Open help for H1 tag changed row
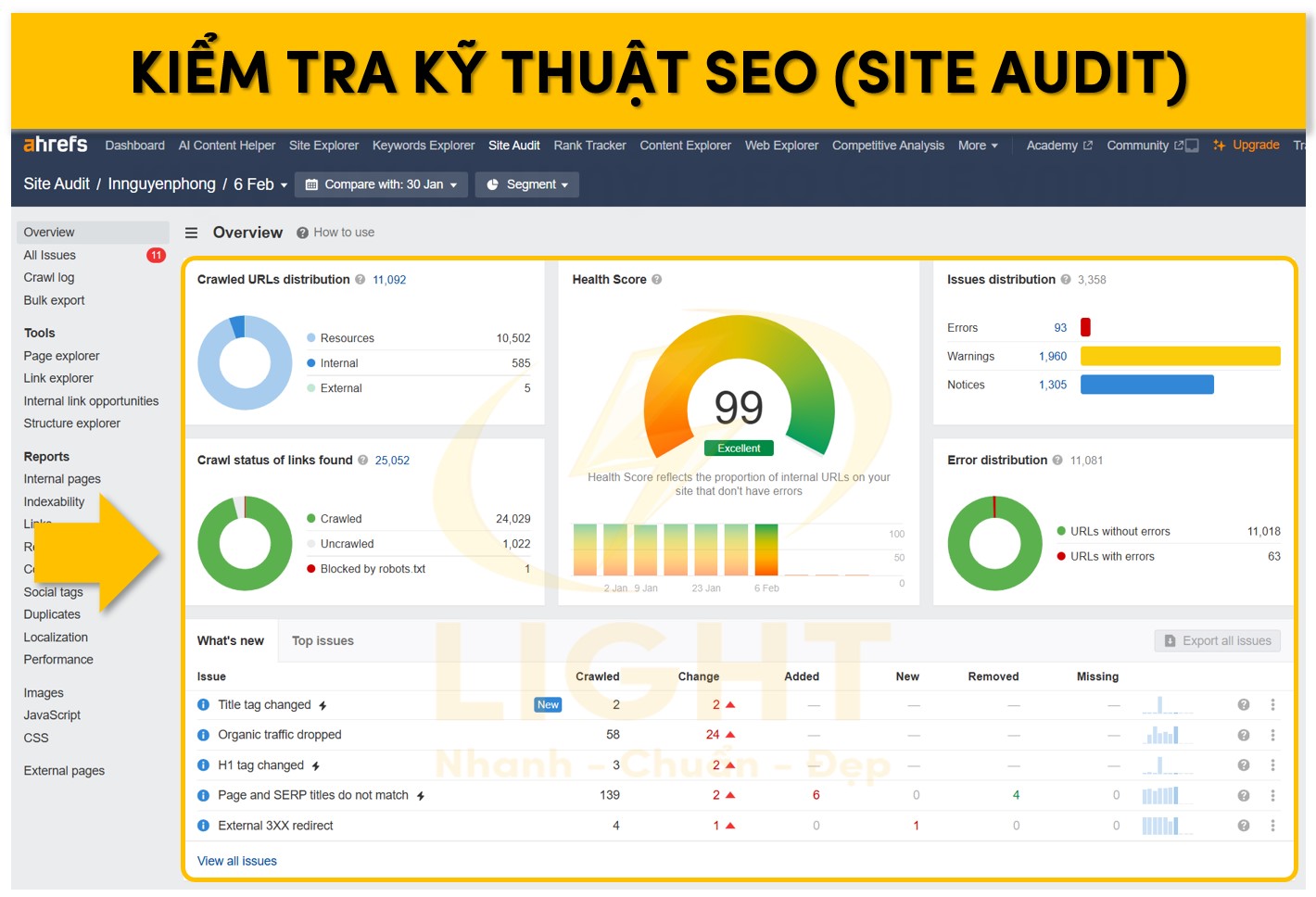The height and width of the screenshot is (897, 1316). click(x=1244, y=765)
